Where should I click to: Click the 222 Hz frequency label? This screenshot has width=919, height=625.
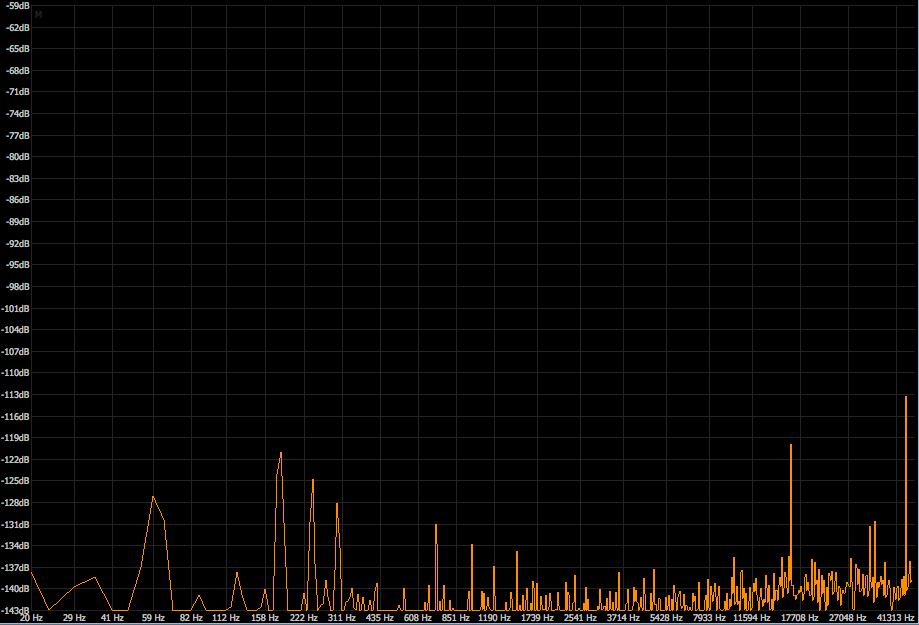pyautogui.click(x=304, y=617)
